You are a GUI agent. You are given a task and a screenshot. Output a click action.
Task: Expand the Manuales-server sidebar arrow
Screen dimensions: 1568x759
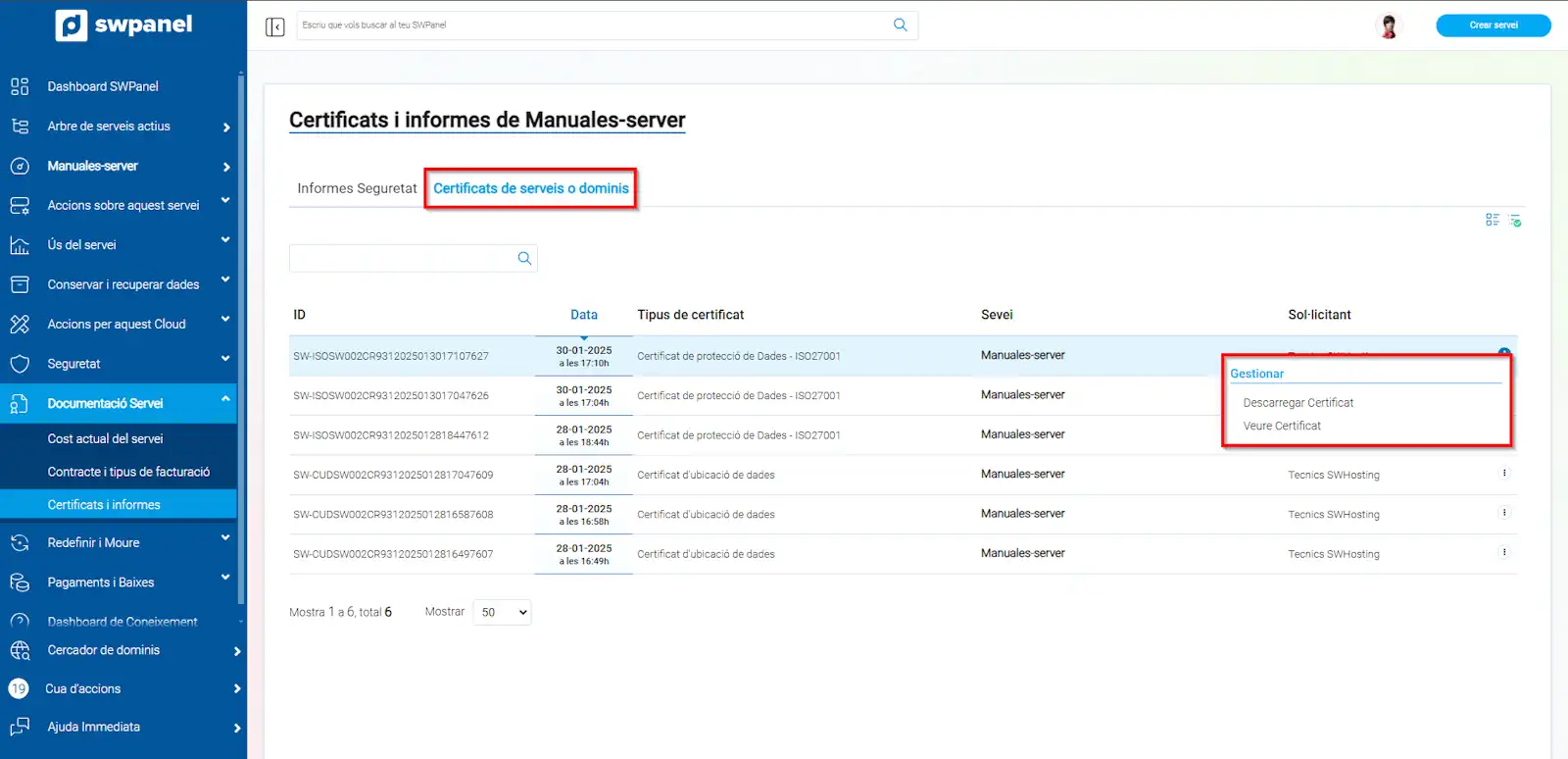tap(226, 167)
